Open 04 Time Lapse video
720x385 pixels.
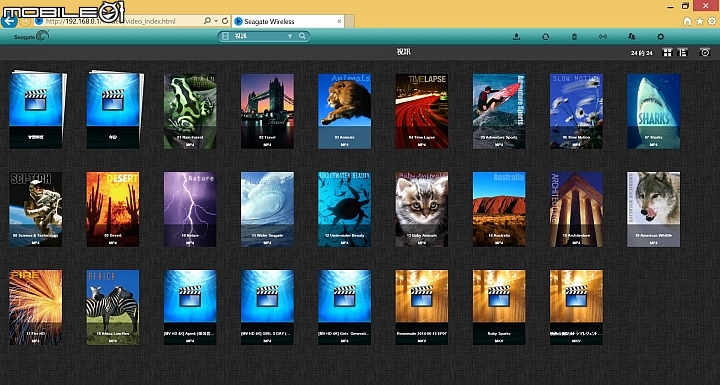[422, 111]
